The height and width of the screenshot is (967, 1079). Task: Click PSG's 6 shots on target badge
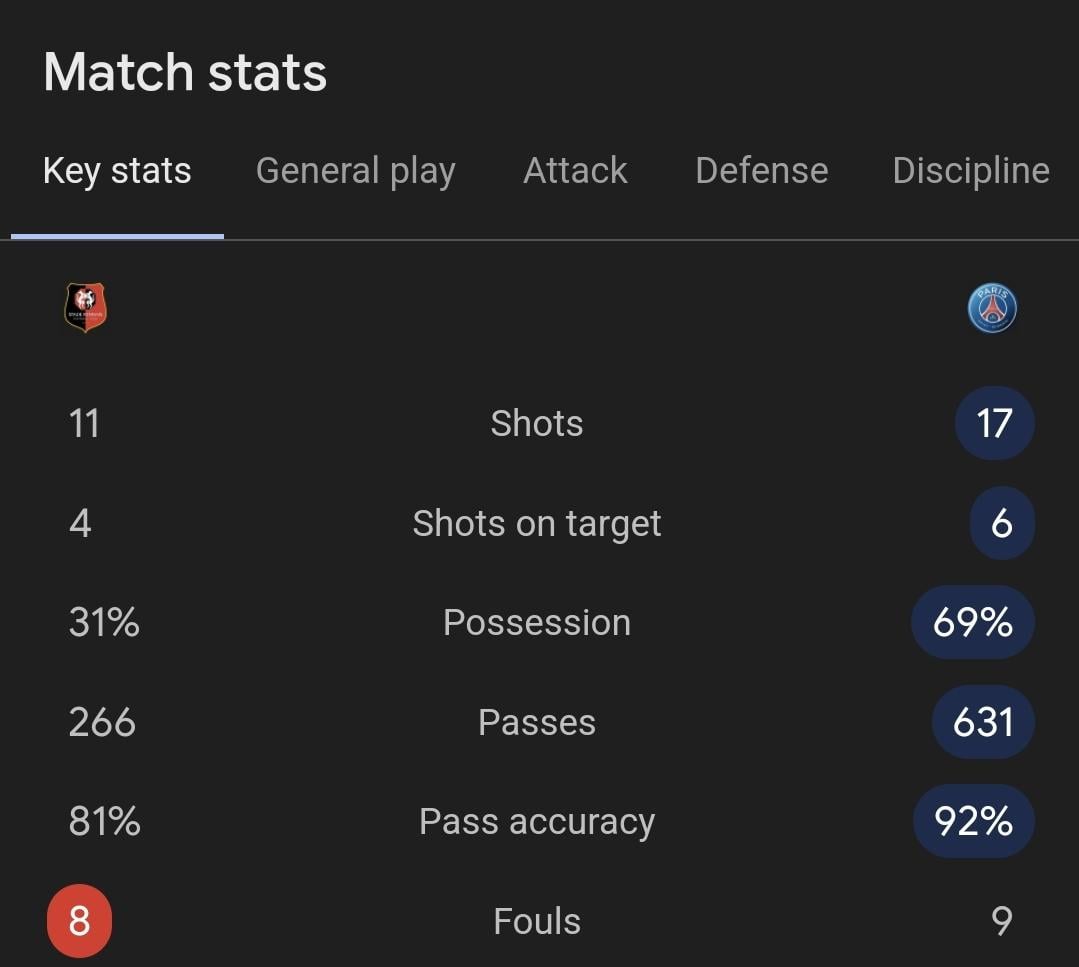click(1001, 523)
